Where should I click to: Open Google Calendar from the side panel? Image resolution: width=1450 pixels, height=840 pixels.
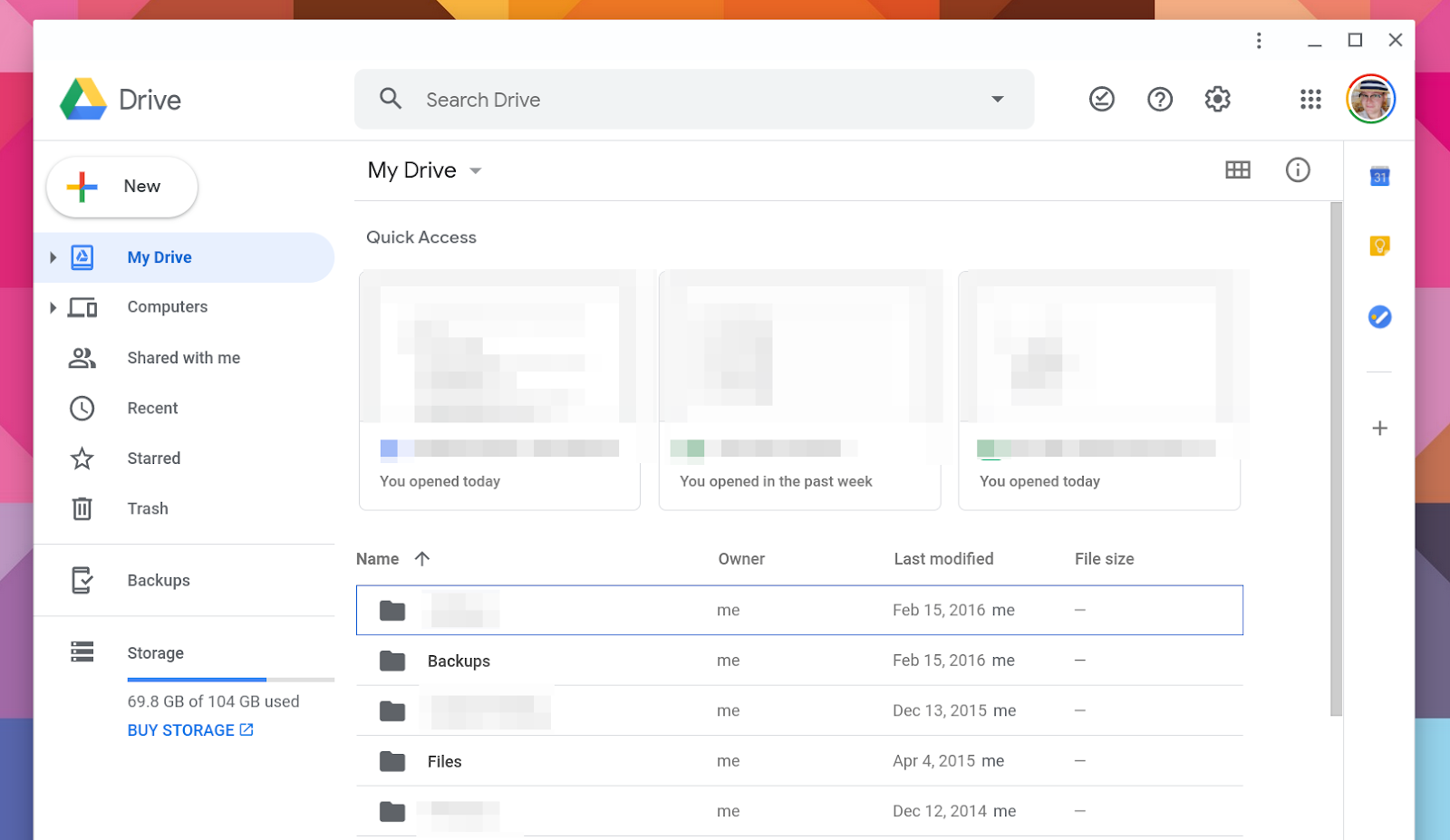click(1378, 177)
